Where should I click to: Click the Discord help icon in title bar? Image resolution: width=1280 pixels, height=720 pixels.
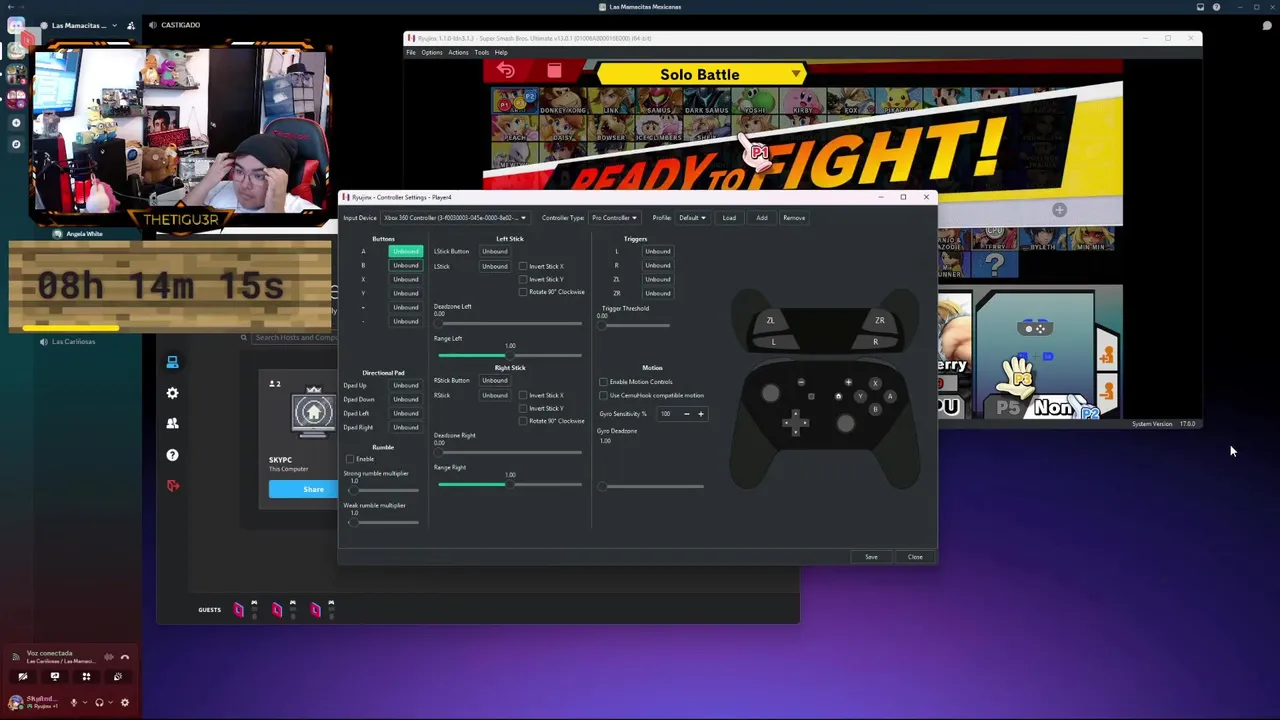point(1216,7)
